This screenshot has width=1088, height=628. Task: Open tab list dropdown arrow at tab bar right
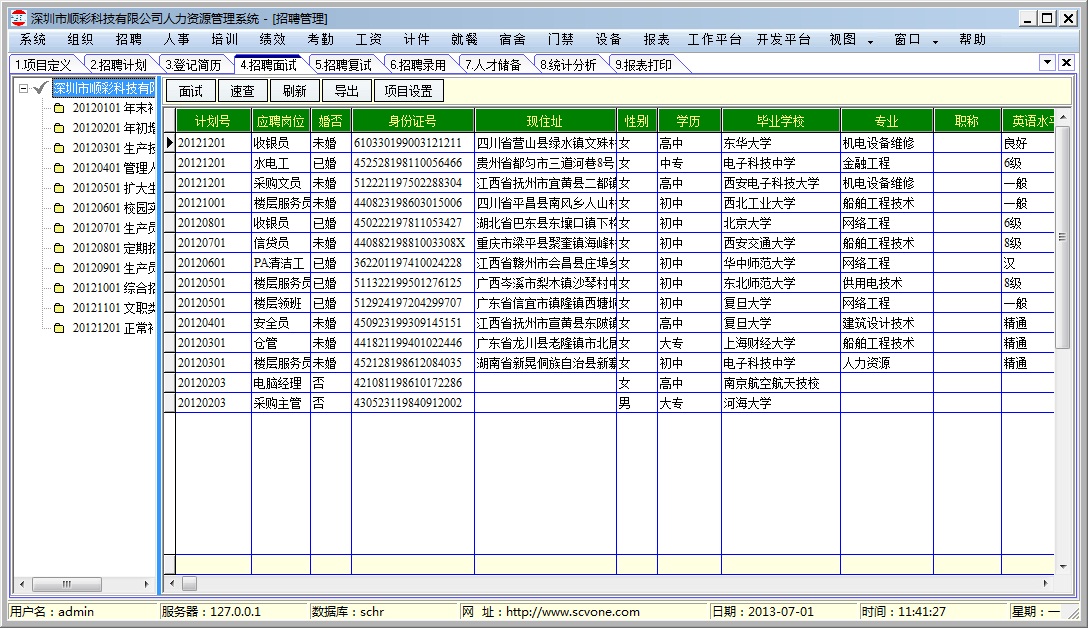click(1048, 62)
